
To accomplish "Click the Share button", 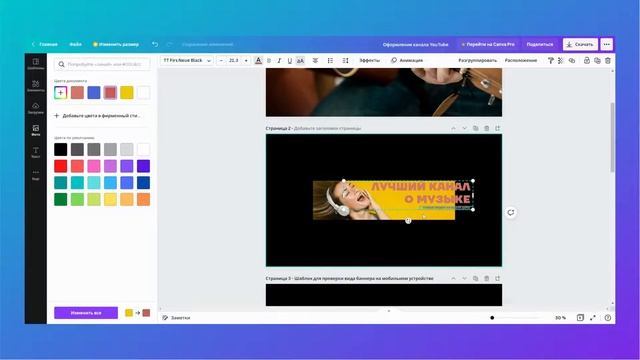I will (540, 44).
